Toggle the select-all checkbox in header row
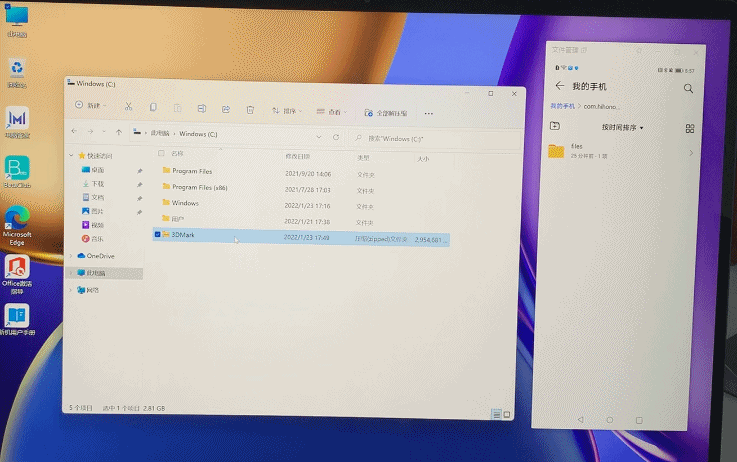The height and width of the screenshot is (462, 737). point(161,153)
